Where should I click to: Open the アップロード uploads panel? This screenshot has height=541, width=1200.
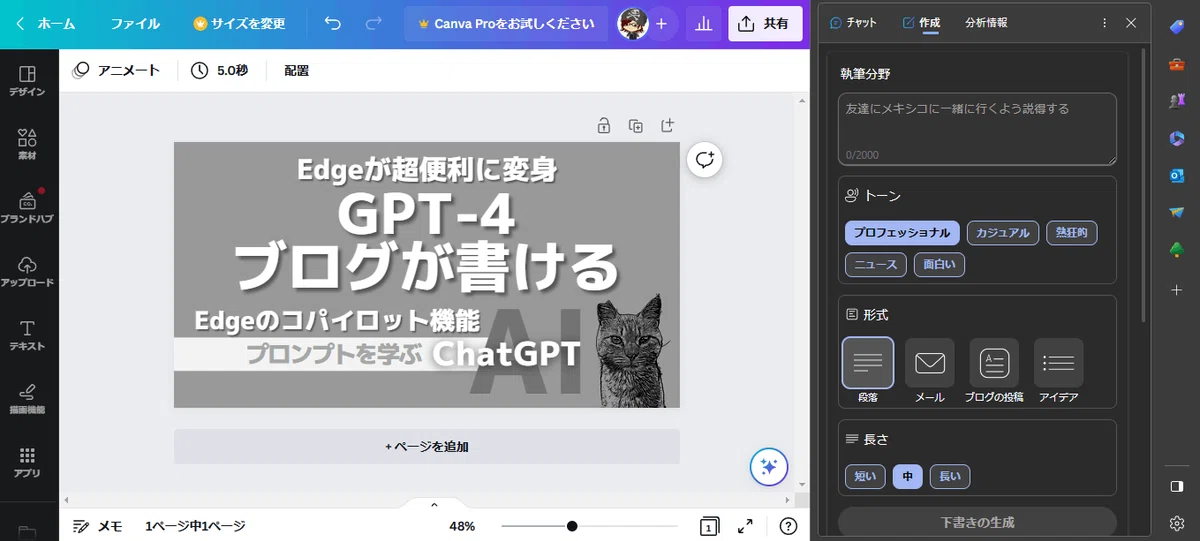click(28, 271)
